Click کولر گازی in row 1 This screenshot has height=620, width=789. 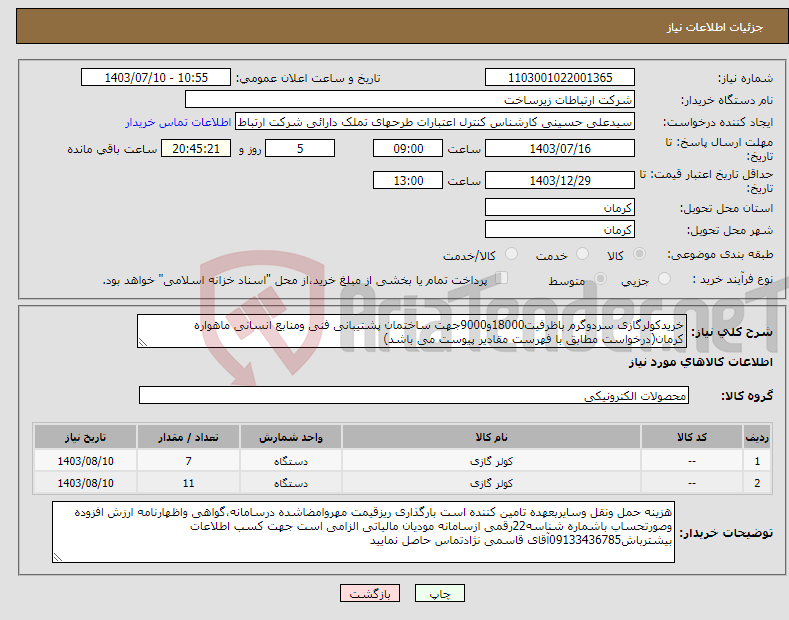[x=491, y=461]
